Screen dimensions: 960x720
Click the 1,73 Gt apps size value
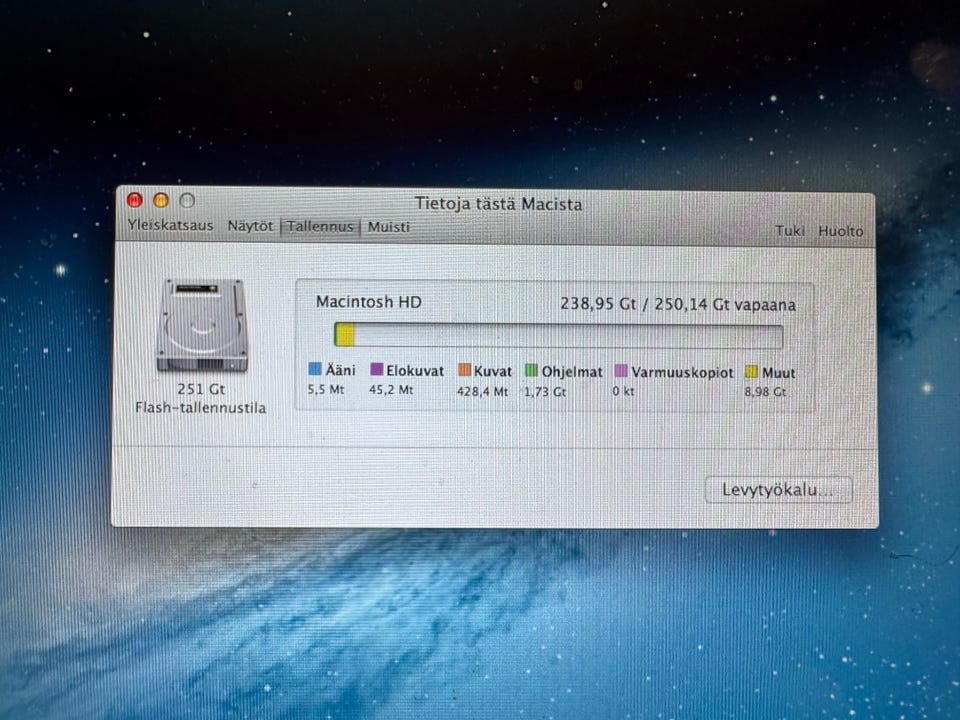click(x=545, y=392)
